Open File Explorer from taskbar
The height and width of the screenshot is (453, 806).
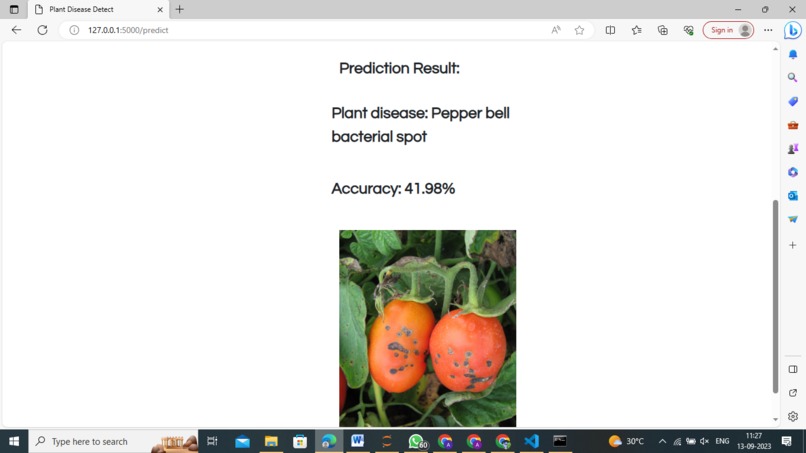pos(271,441)
